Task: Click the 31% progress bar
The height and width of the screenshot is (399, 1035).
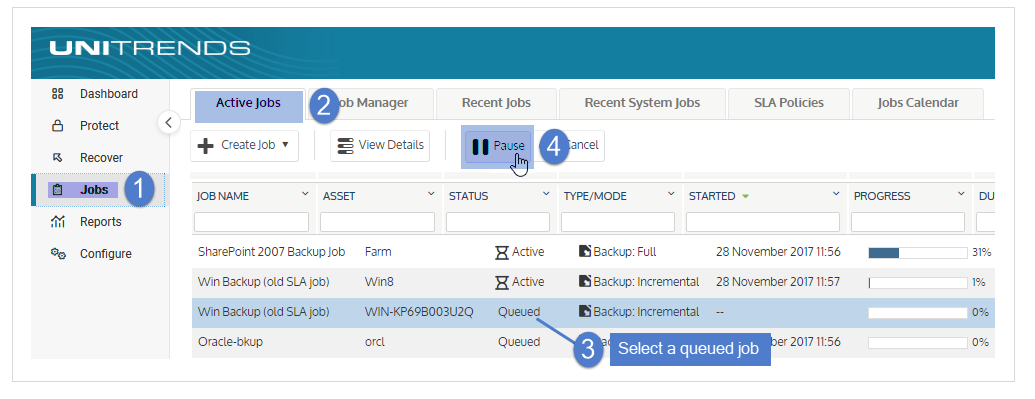Action: coord(918,252)
